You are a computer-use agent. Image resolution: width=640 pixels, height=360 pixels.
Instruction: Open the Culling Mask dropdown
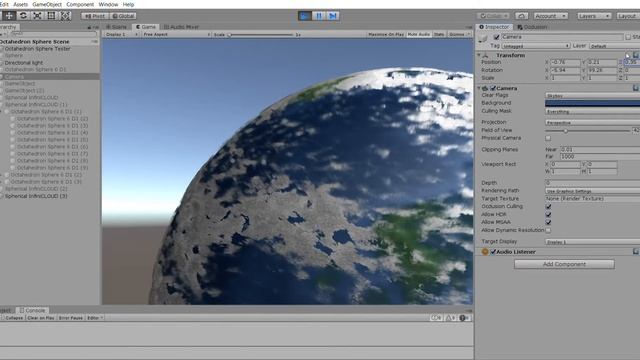pos(592,111)
